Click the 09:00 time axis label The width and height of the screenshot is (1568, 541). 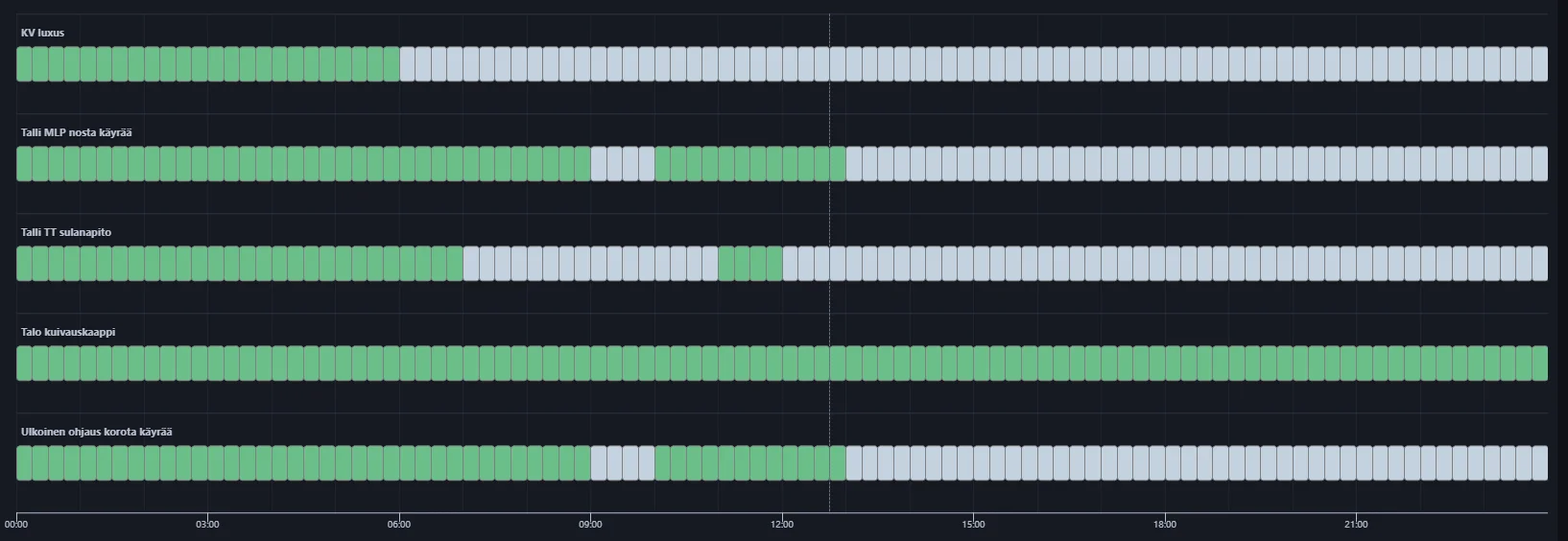tap(590, 525)
